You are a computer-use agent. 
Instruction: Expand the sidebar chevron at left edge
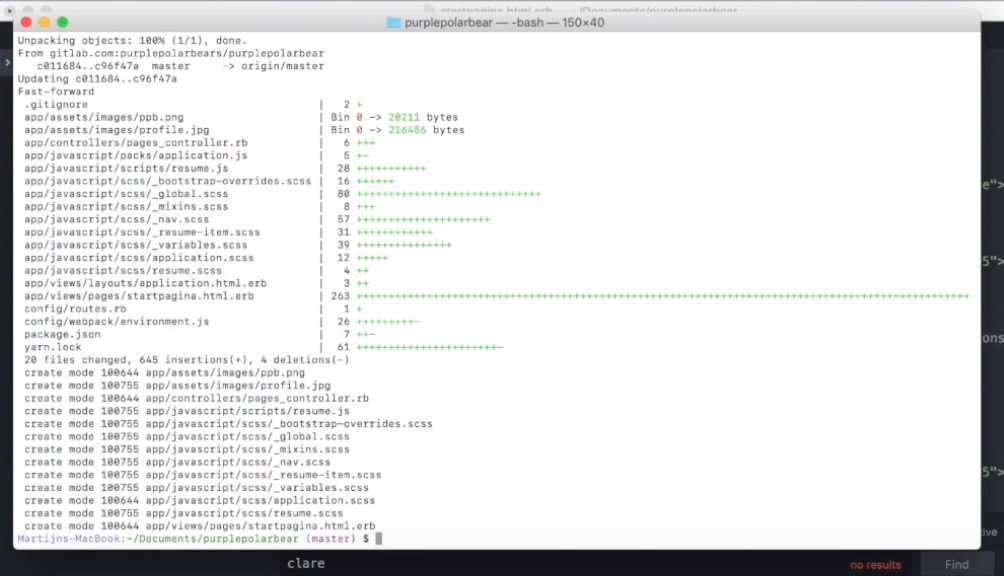pyautogui.click(x=7, y=63)
